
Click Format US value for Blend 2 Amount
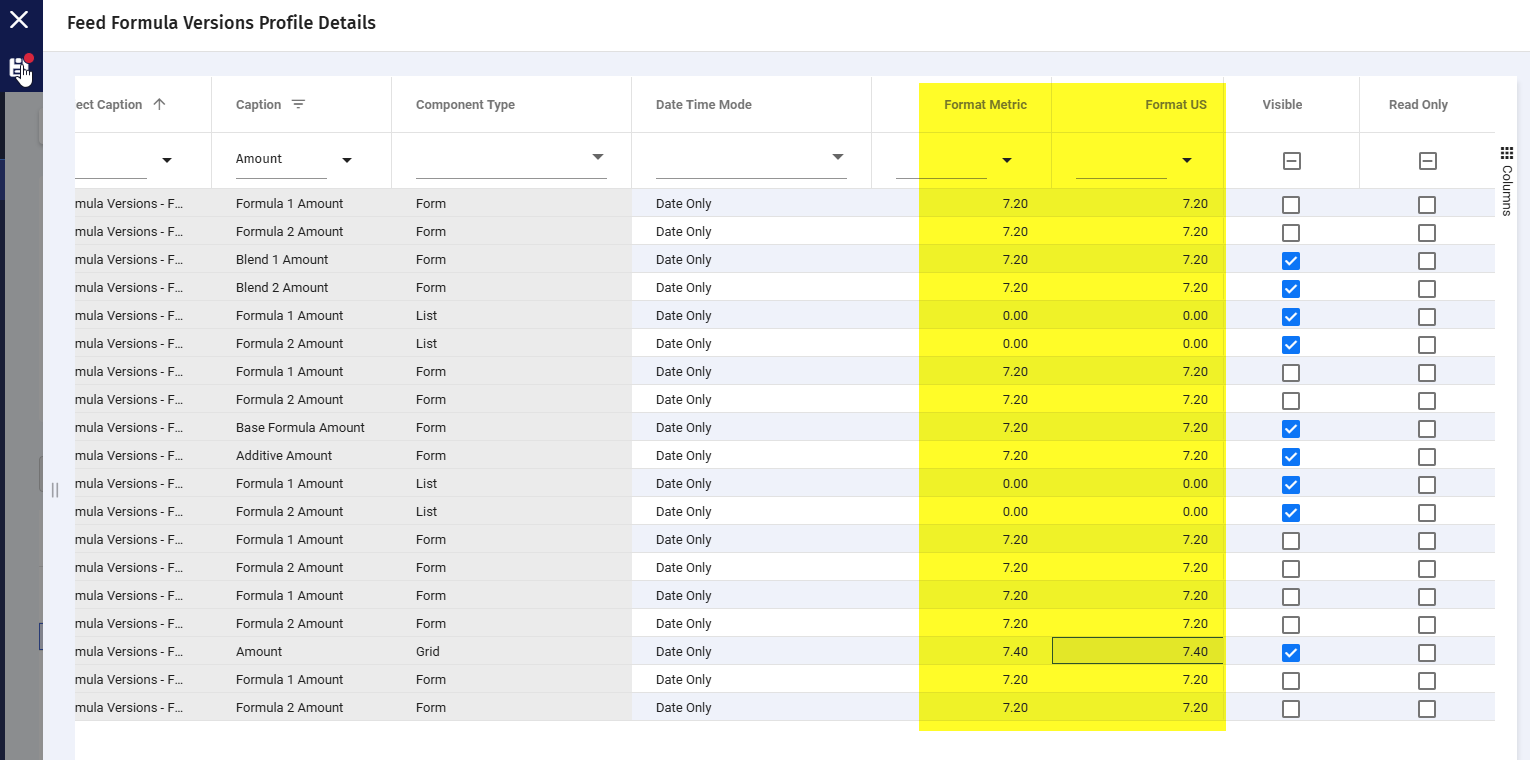(x=1195, y=287)
